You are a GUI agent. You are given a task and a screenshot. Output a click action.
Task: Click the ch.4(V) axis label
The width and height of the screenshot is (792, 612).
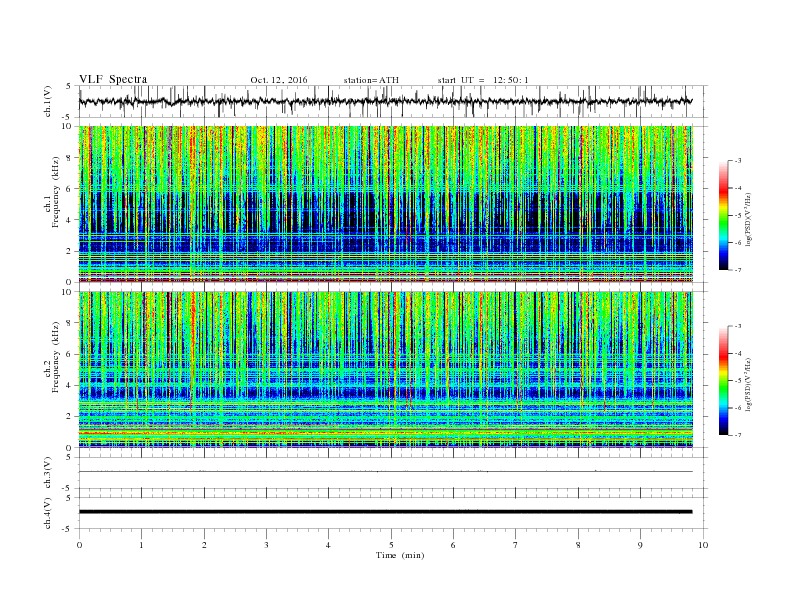[48, 513]
